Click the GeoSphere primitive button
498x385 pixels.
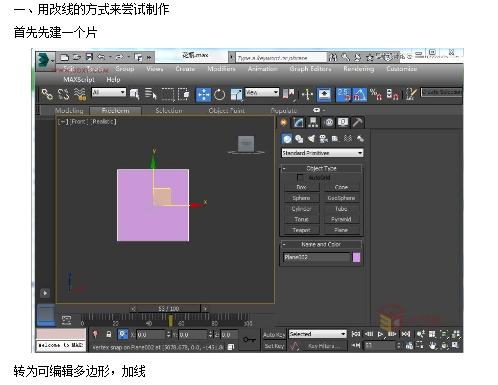[341, 198]
